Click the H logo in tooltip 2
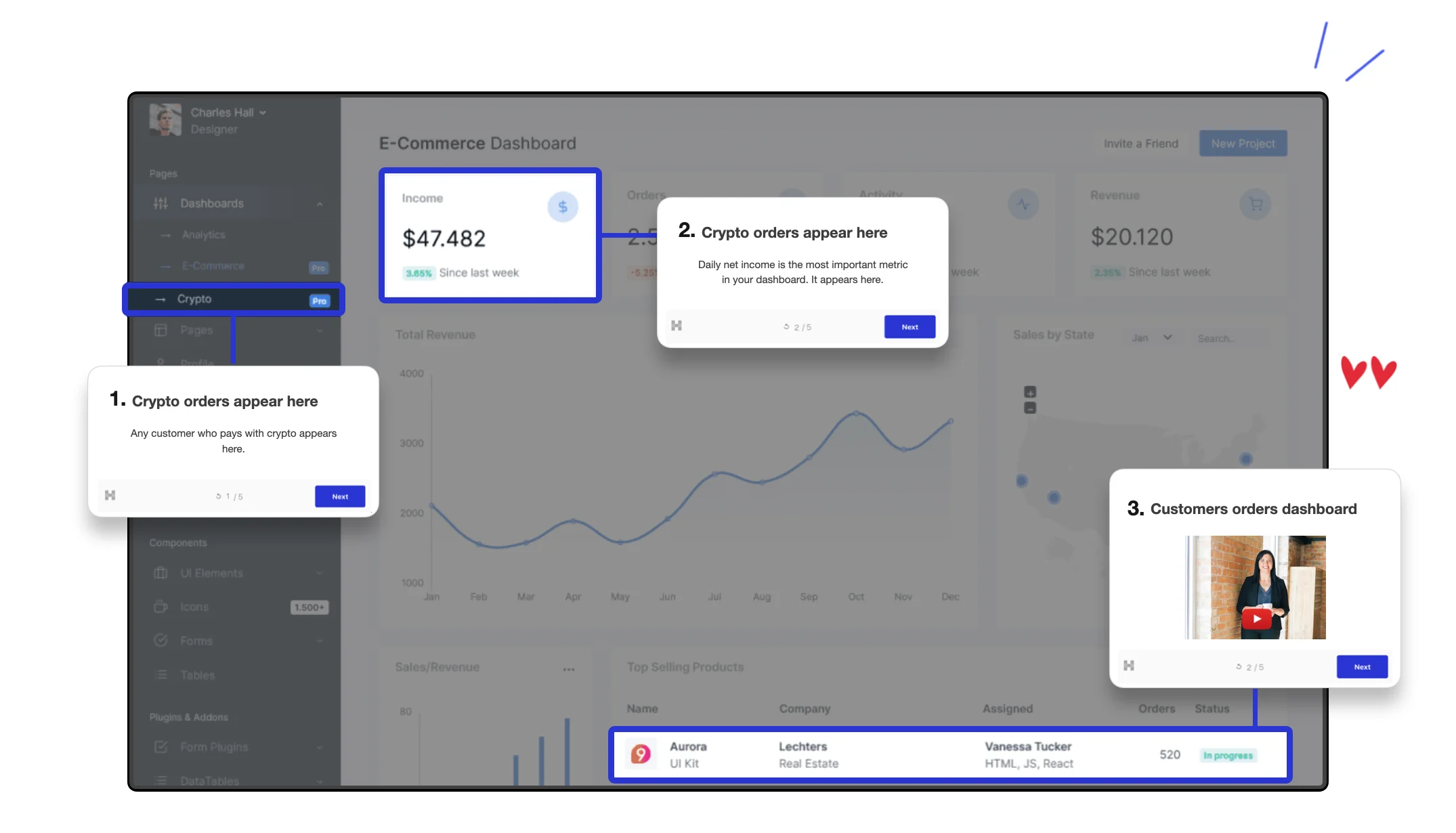This screenshot has height=833, width=1456. pos(677,326)
